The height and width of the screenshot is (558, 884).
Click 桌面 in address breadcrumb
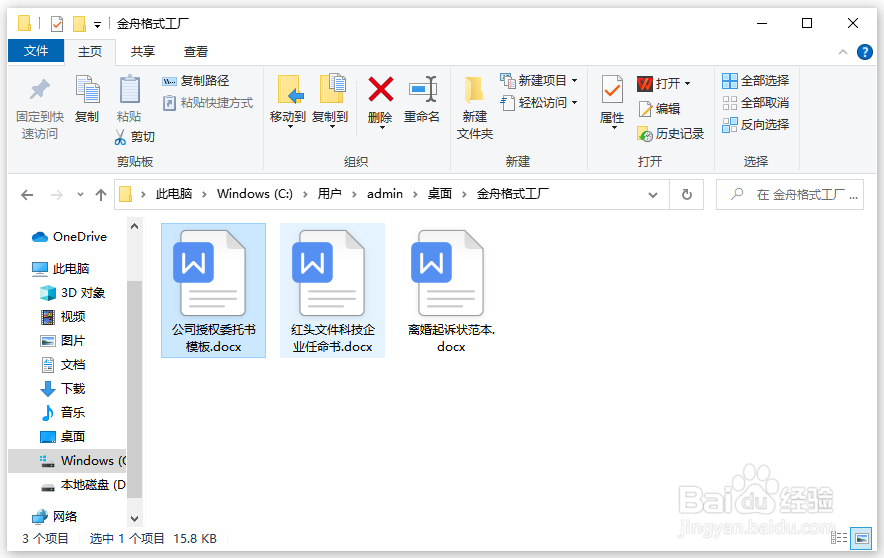(440, 194)
